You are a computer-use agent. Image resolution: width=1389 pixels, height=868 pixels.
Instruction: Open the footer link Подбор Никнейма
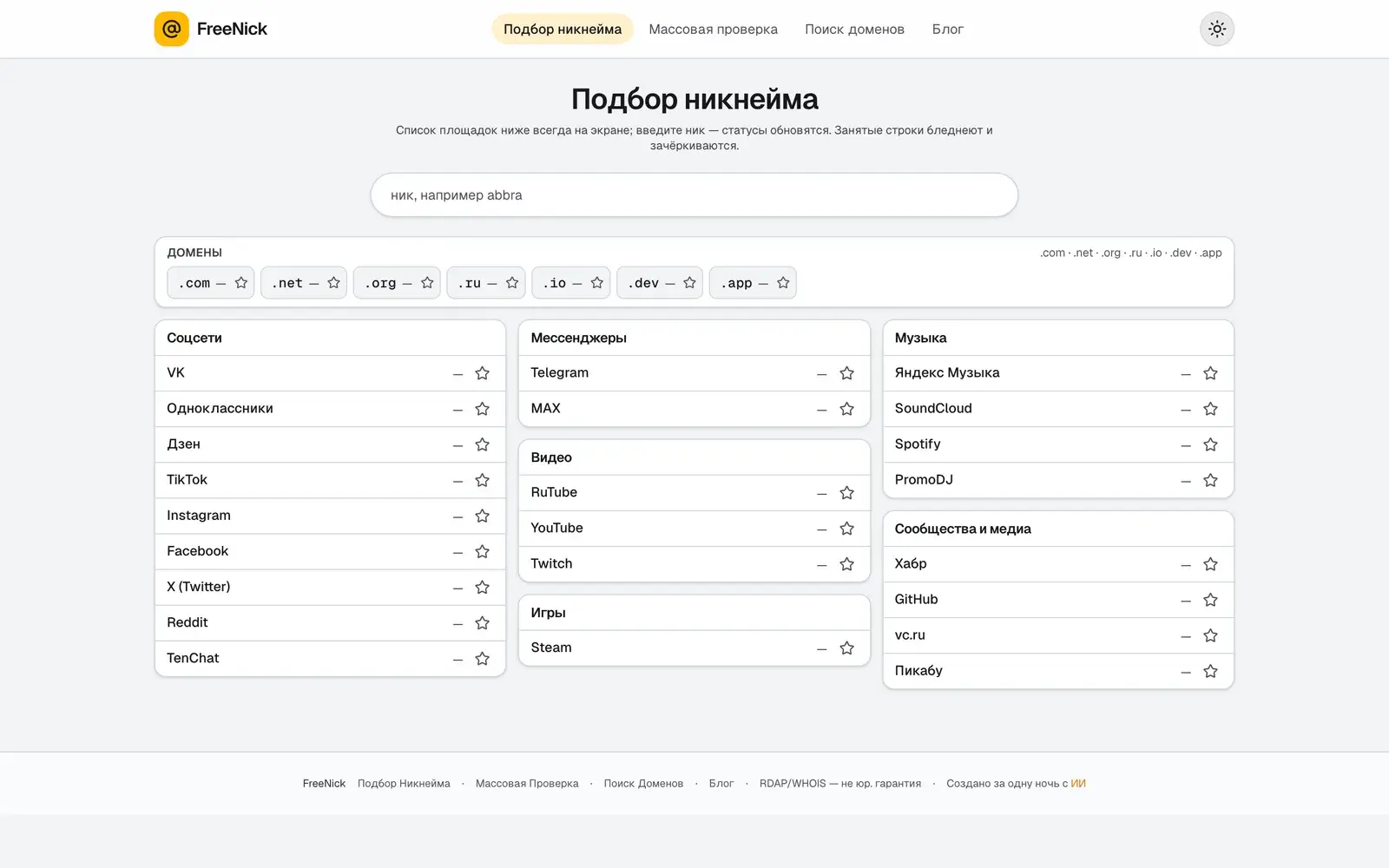(x=404, y=783)
